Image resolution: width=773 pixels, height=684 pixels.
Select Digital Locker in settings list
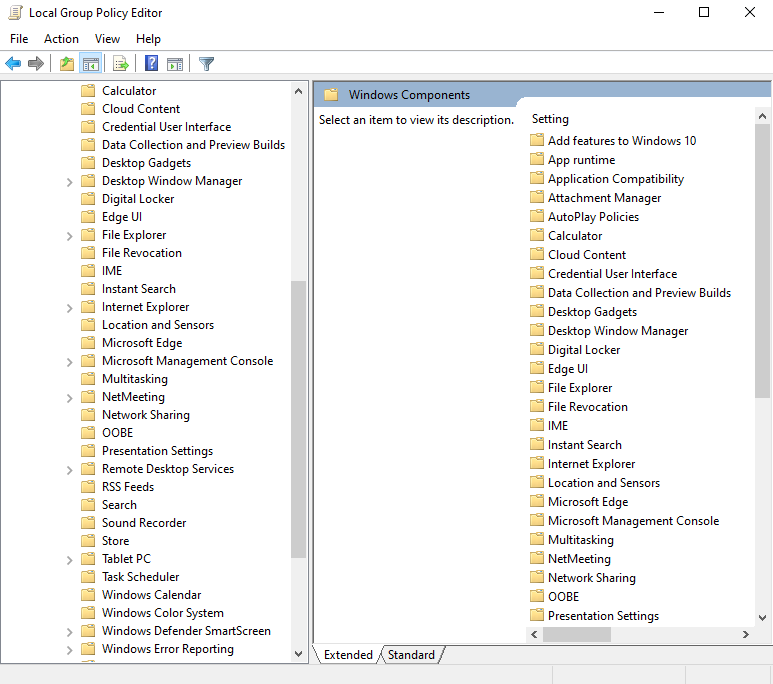[584, 350]
